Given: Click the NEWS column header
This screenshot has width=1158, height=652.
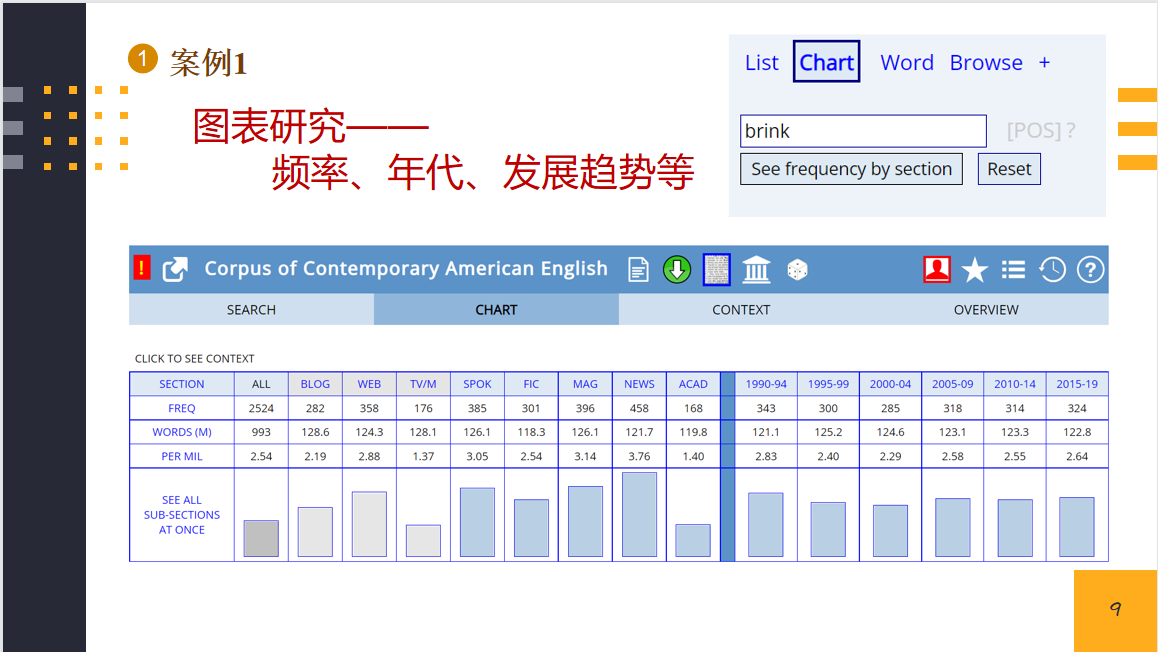Looking at the screenshot, I should click(x=639, y=384).
